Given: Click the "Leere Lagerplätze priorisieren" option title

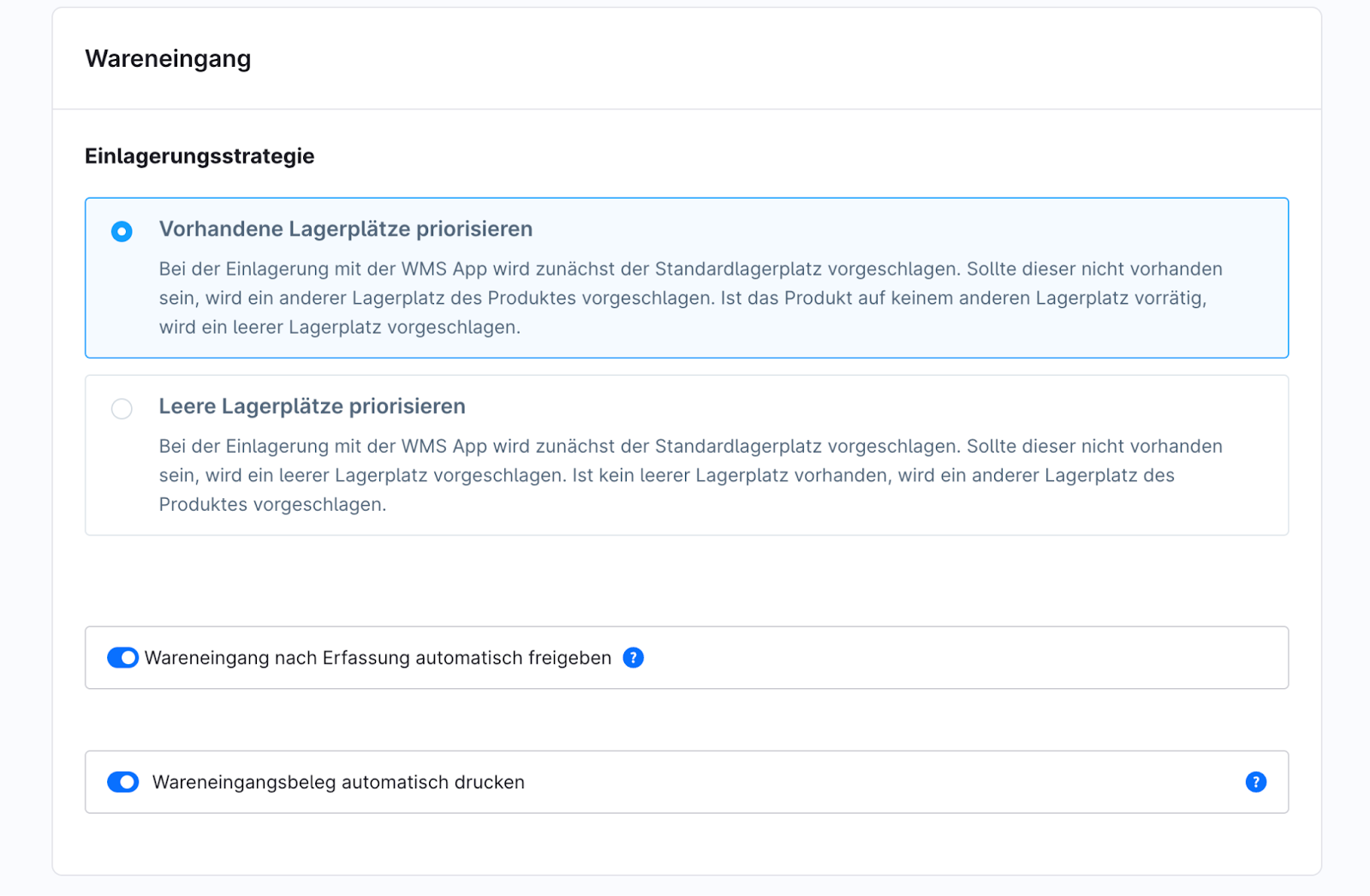Looking at the screenshot, I should click(312, 406).
